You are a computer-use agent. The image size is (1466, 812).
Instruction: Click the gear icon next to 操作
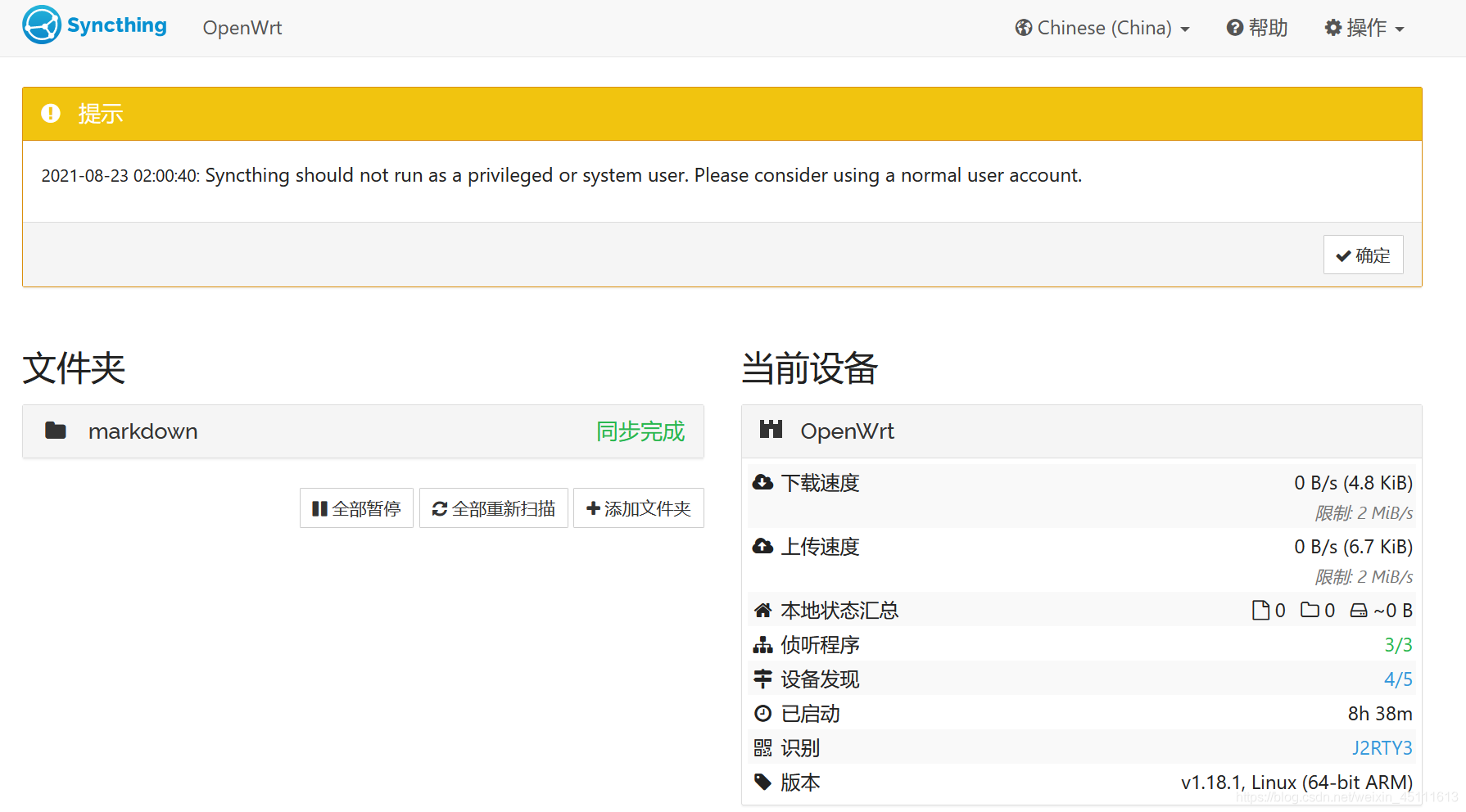1333,28
